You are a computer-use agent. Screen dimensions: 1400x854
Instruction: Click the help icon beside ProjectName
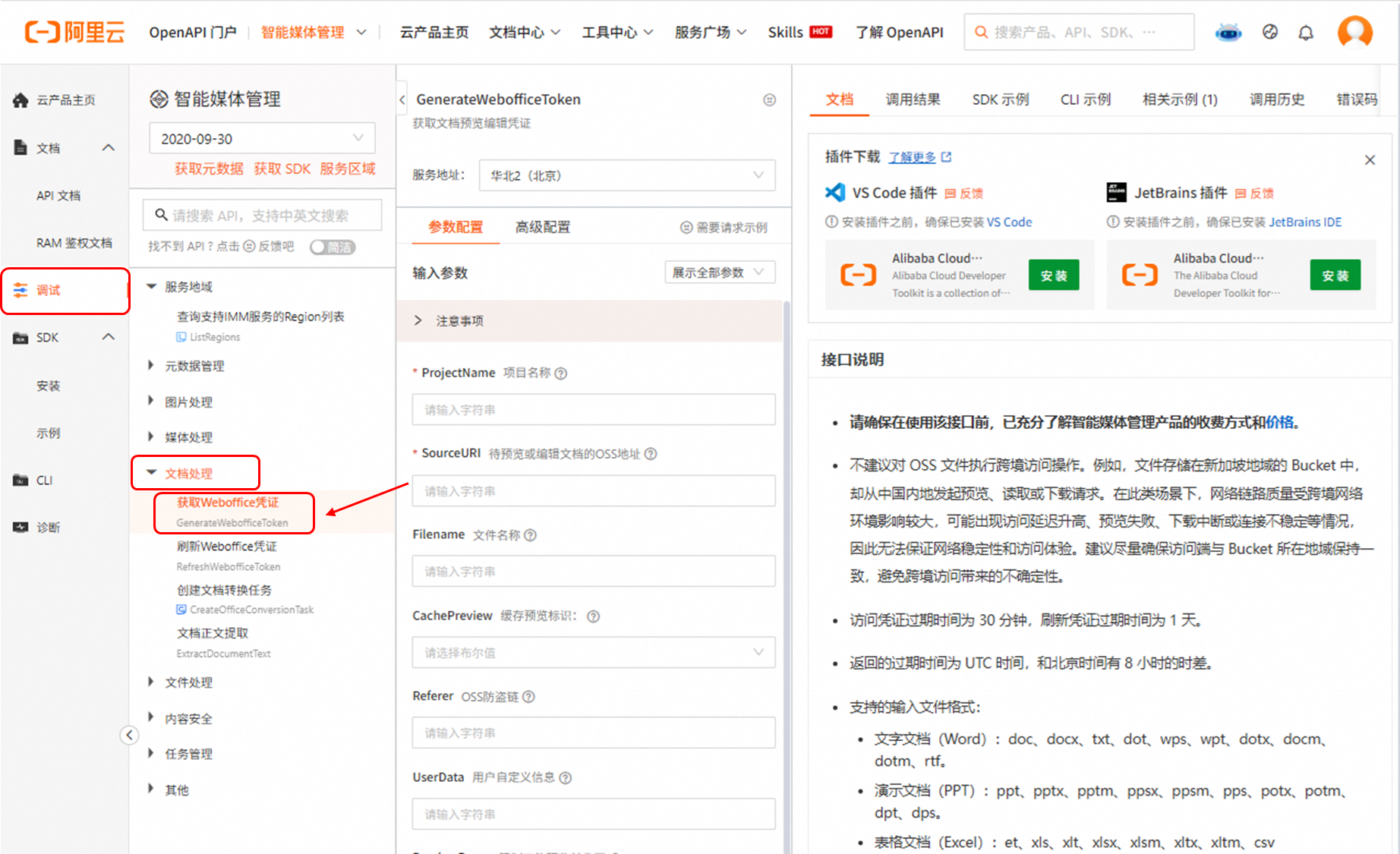560,373
